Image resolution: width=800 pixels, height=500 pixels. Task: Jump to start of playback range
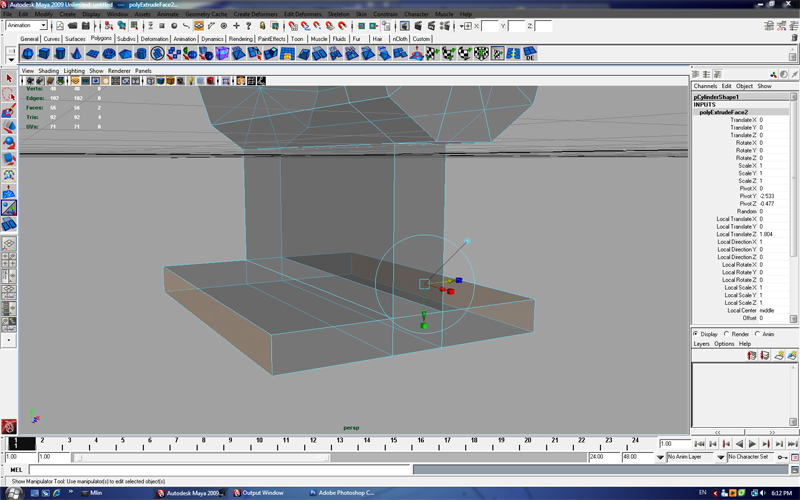click(700, 443)
